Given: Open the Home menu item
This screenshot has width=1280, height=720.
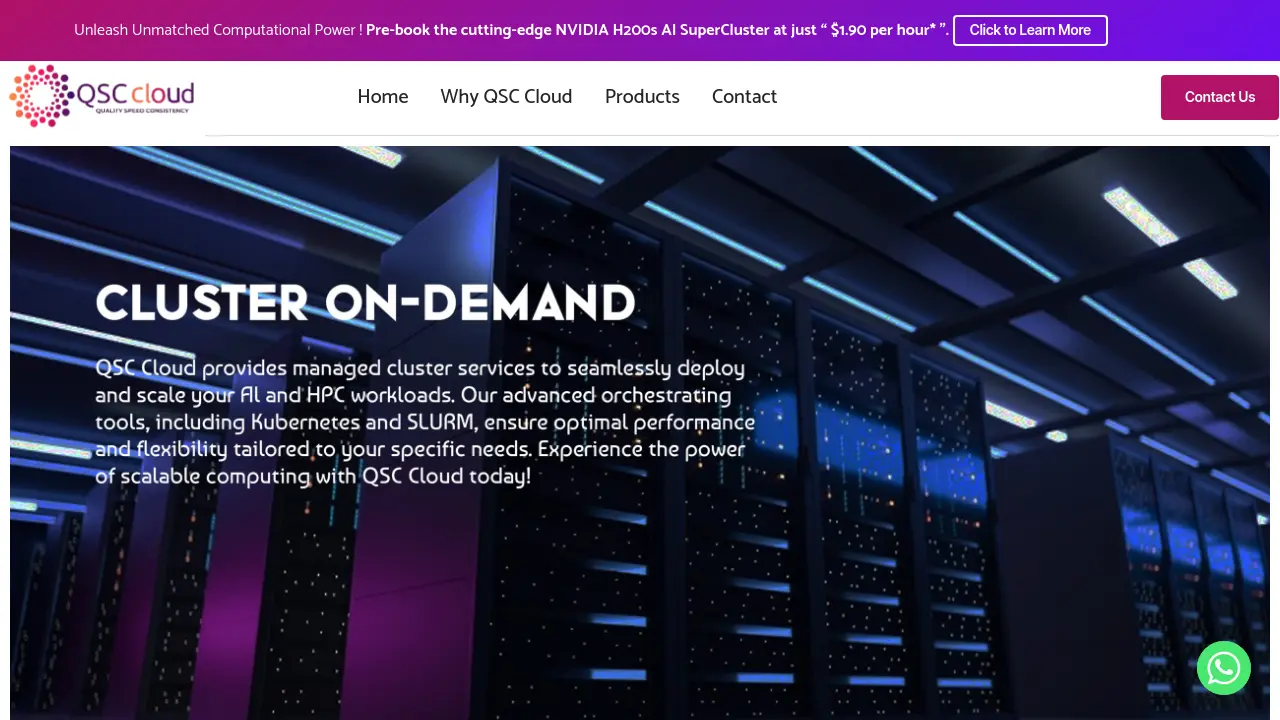Looking at the screenshot, I should point(383,97).
